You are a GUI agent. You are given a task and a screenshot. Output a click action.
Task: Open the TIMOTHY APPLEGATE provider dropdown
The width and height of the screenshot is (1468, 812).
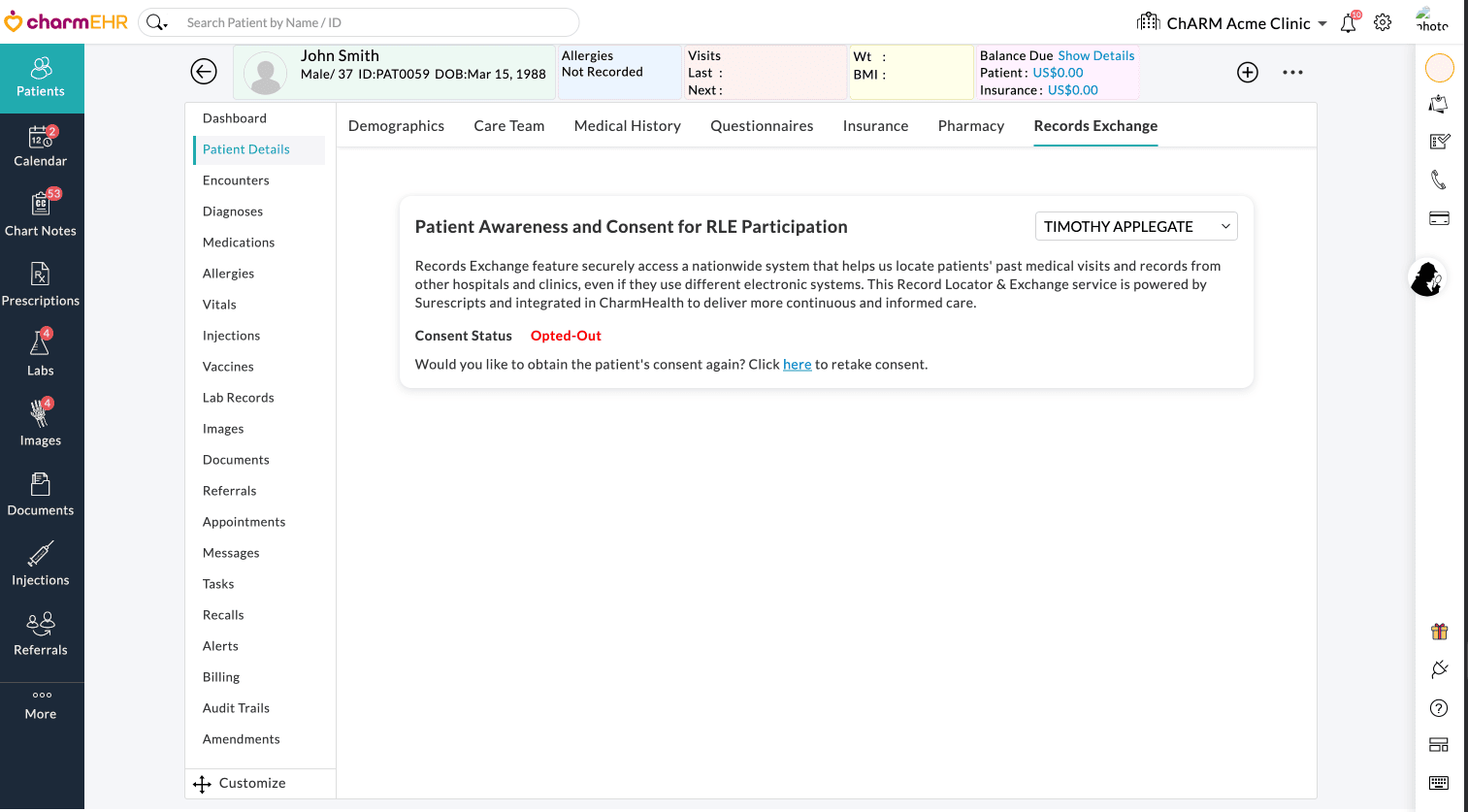[x=1135, y=225]
